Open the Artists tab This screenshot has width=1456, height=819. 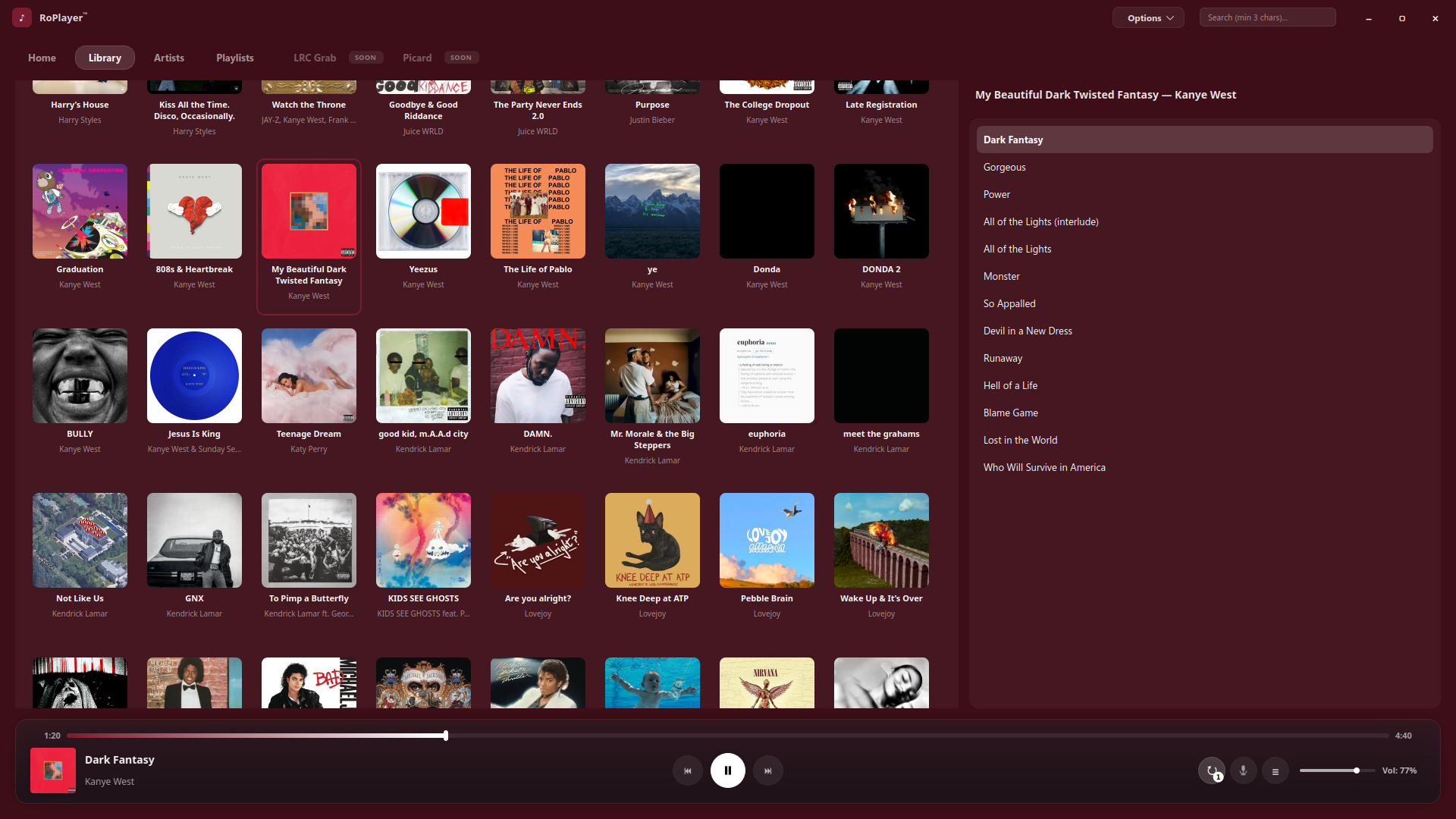[169, 58]
